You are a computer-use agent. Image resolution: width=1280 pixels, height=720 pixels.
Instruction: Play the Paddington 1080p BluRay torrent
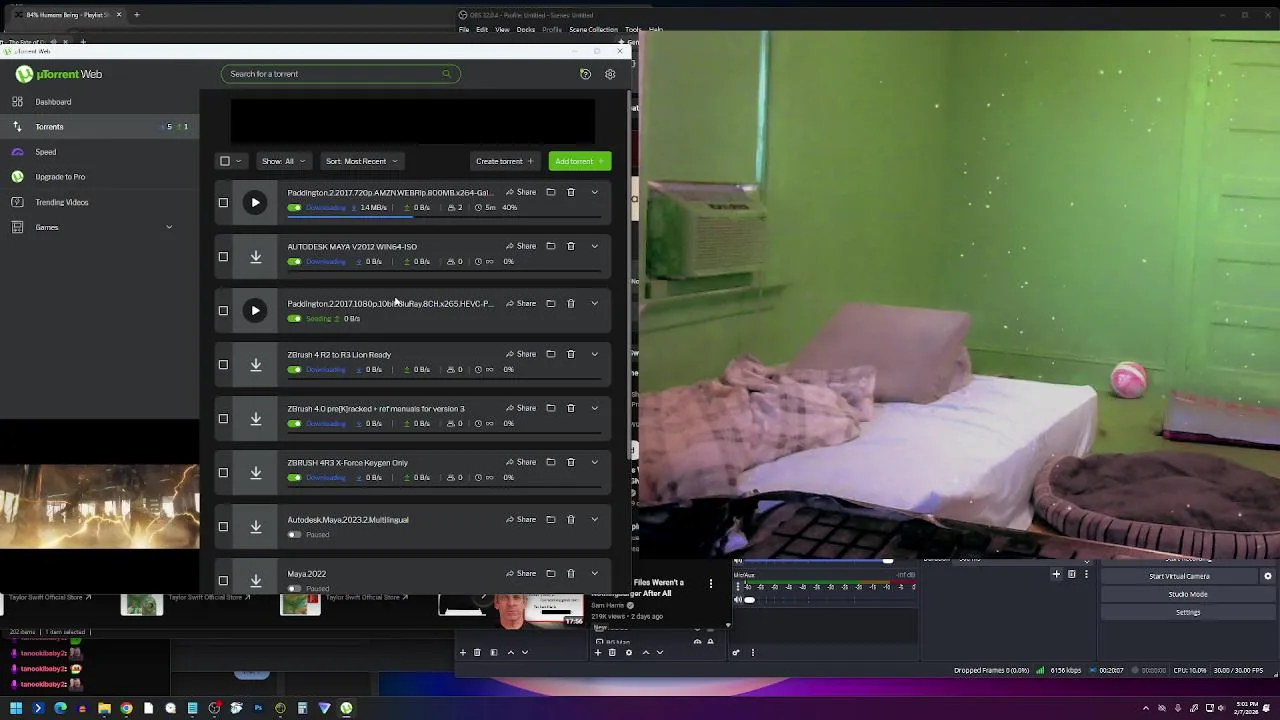tap(255, 311)
